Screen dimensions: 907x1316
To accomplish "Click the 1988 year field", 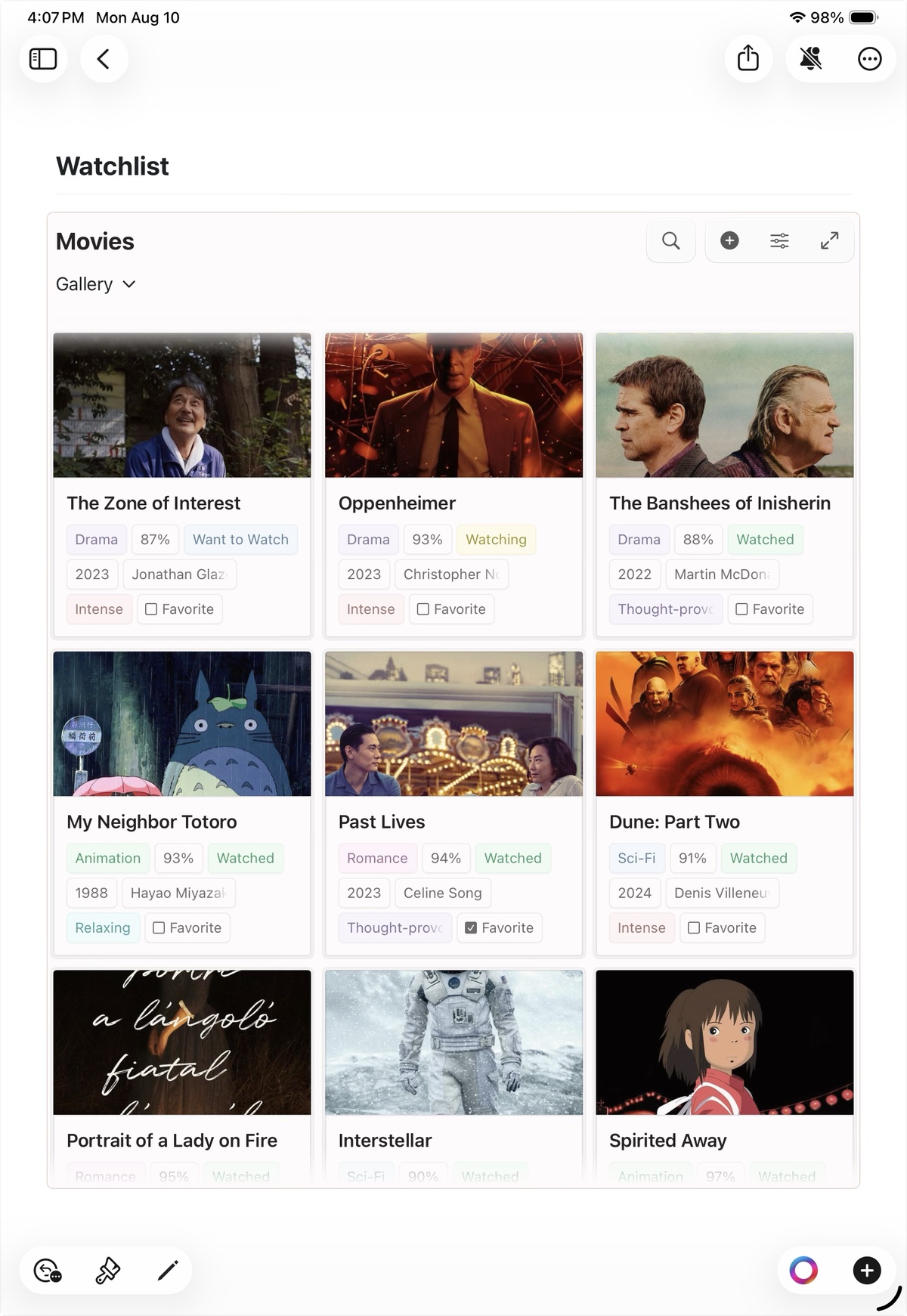I will [91, 893].
